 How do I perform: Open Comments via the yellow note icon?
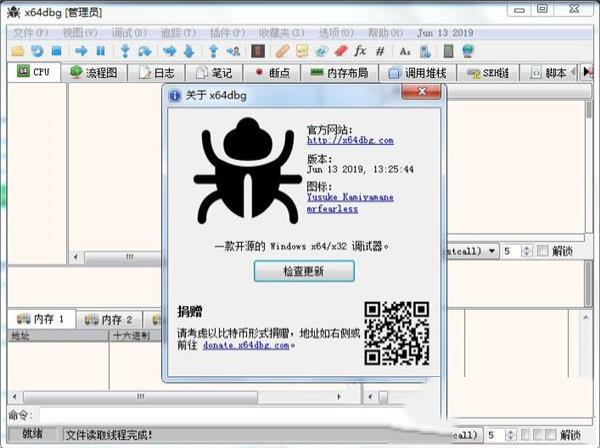point(302,51)
